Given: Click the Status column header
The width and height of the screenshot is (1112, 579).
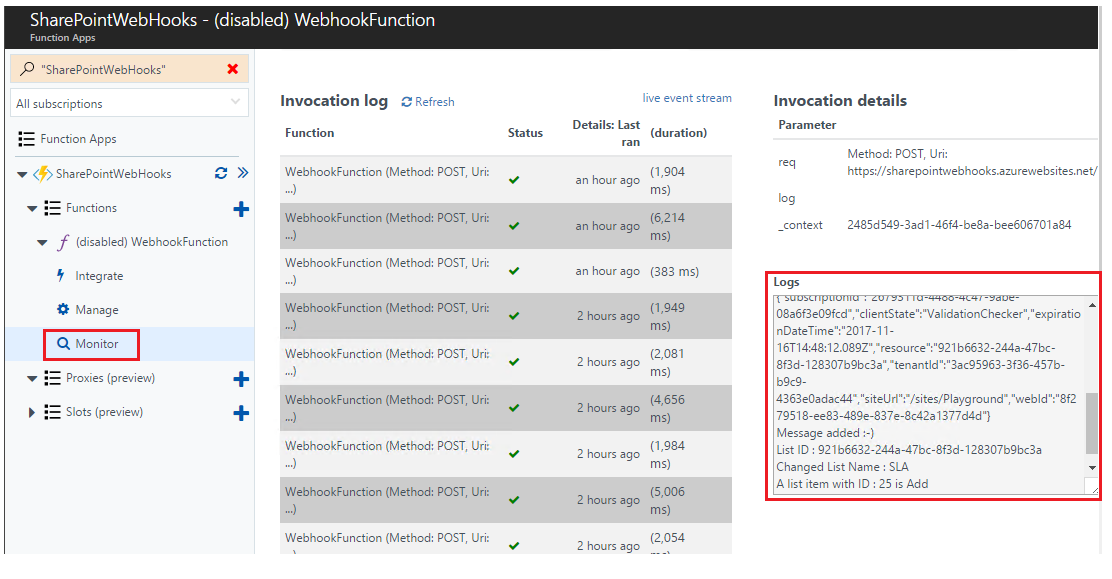Looking at the screenshot, I should coord(526,133).
